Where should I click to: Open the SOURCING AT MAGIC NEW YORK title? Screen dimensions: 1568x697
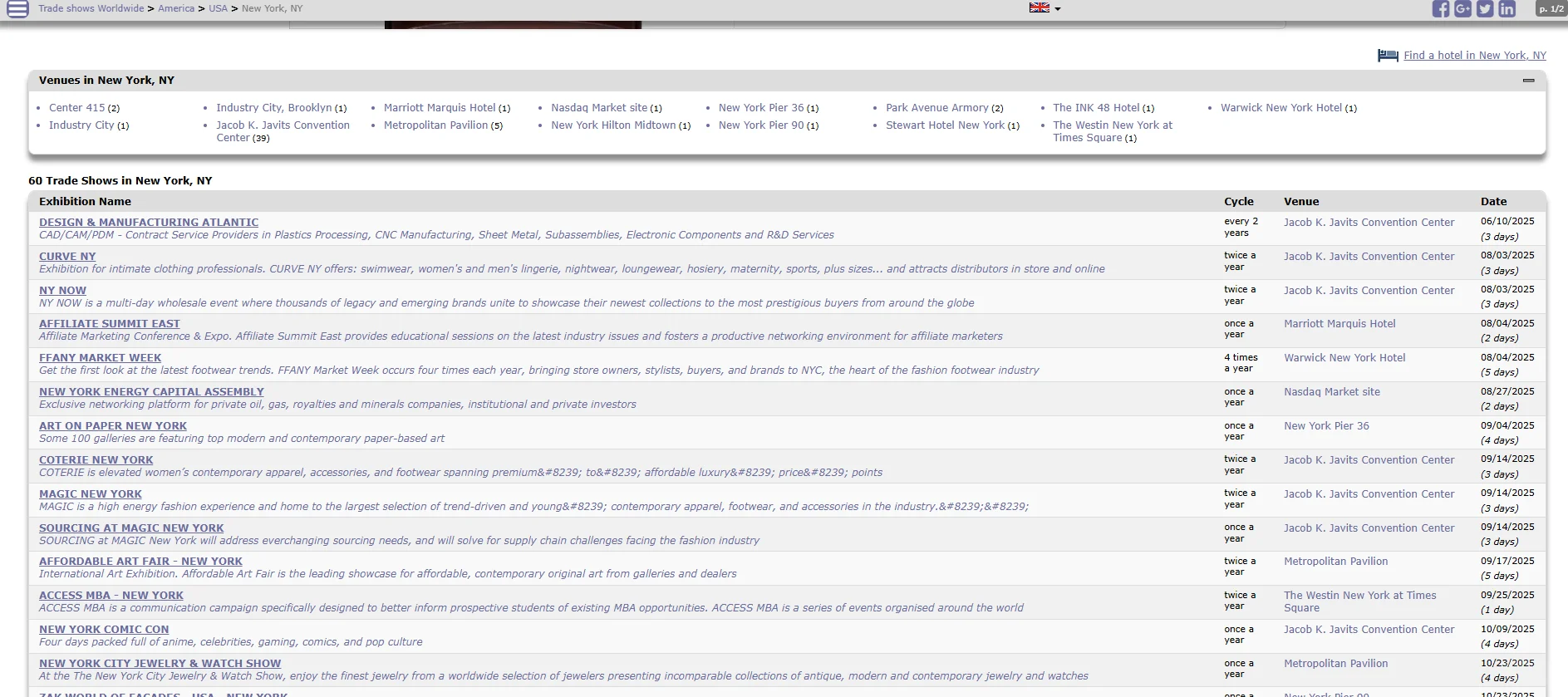(x=131, y=528)
